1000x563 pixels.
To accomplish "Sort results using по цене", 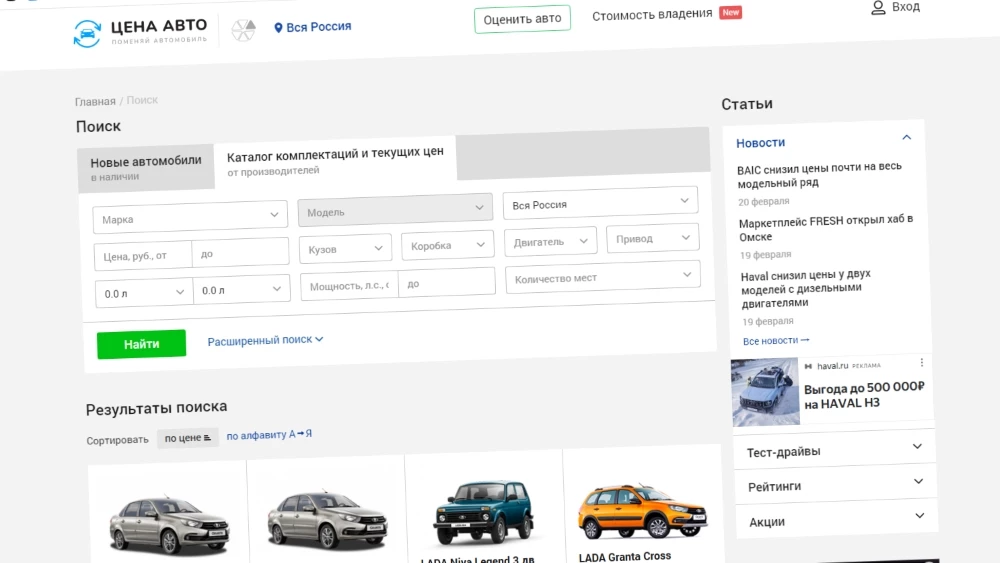I will coord(188,438).
